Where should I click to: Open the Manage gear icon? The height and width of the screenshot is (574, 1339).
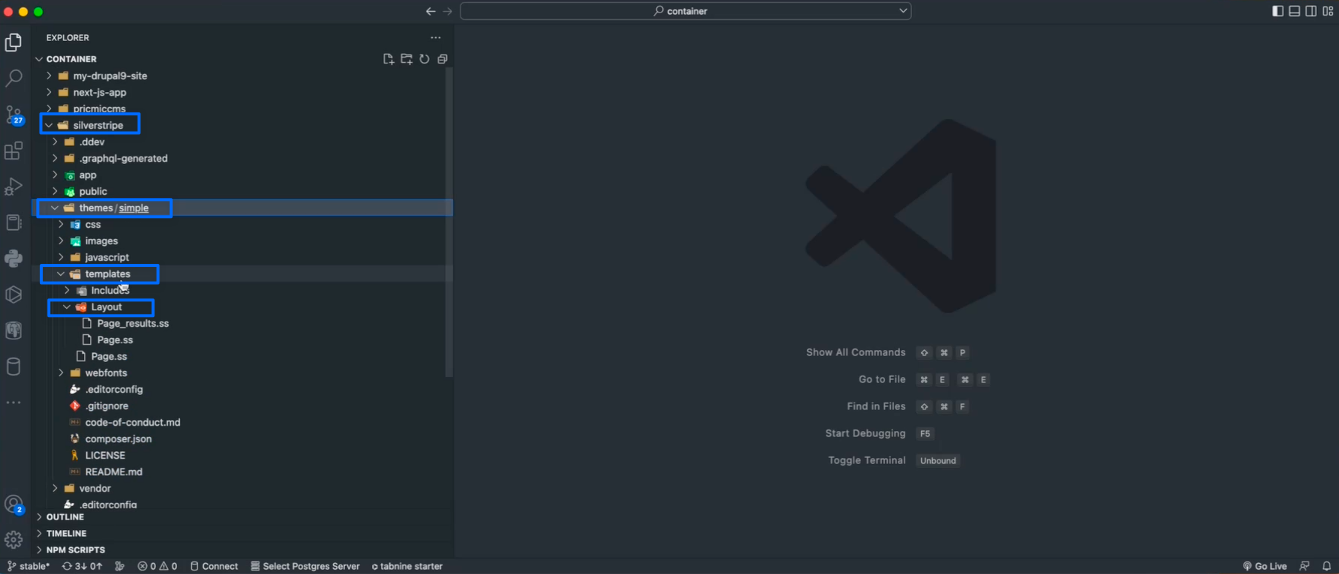[14, 540]
